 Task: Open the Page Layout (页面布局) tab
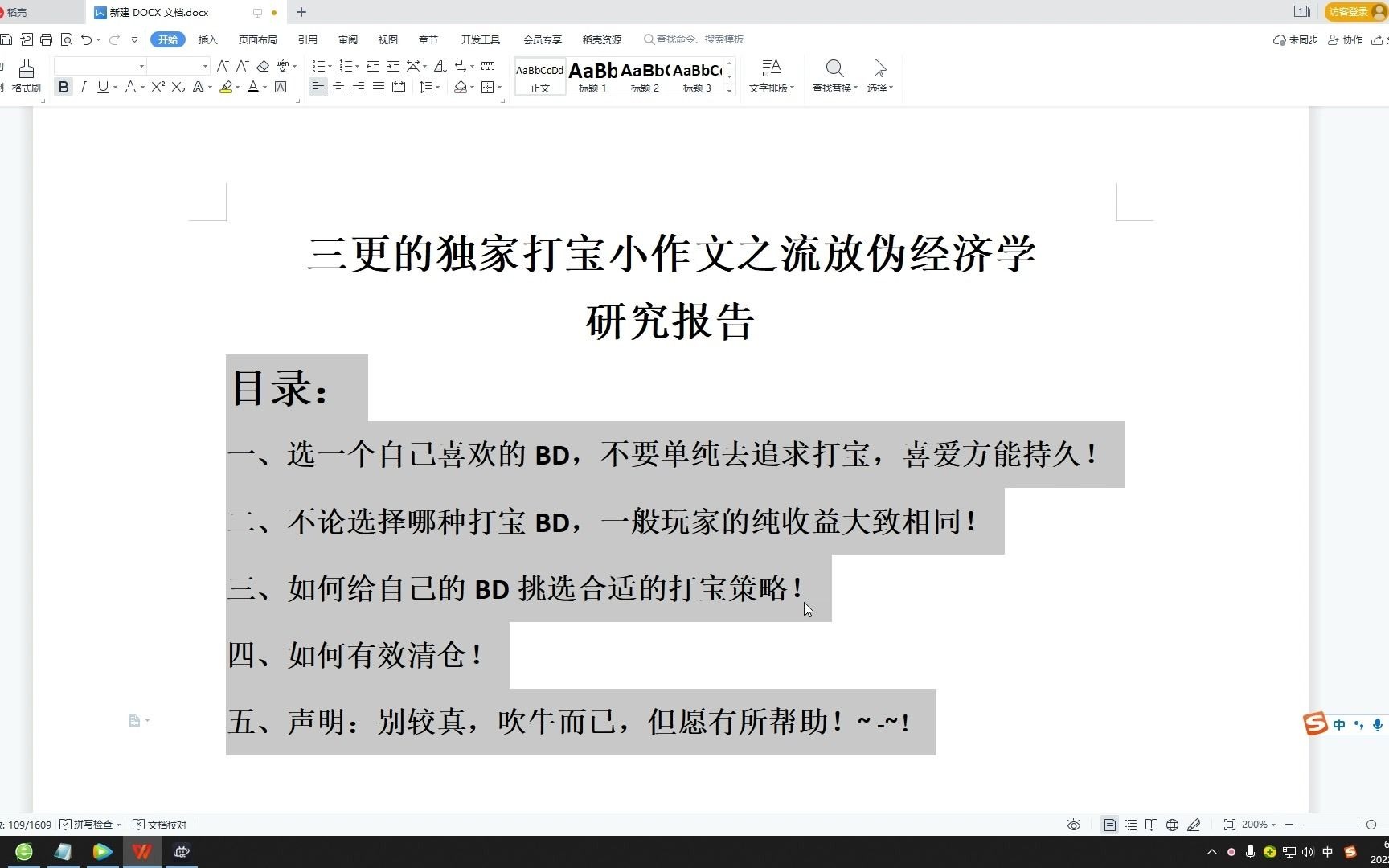point(257,39)
